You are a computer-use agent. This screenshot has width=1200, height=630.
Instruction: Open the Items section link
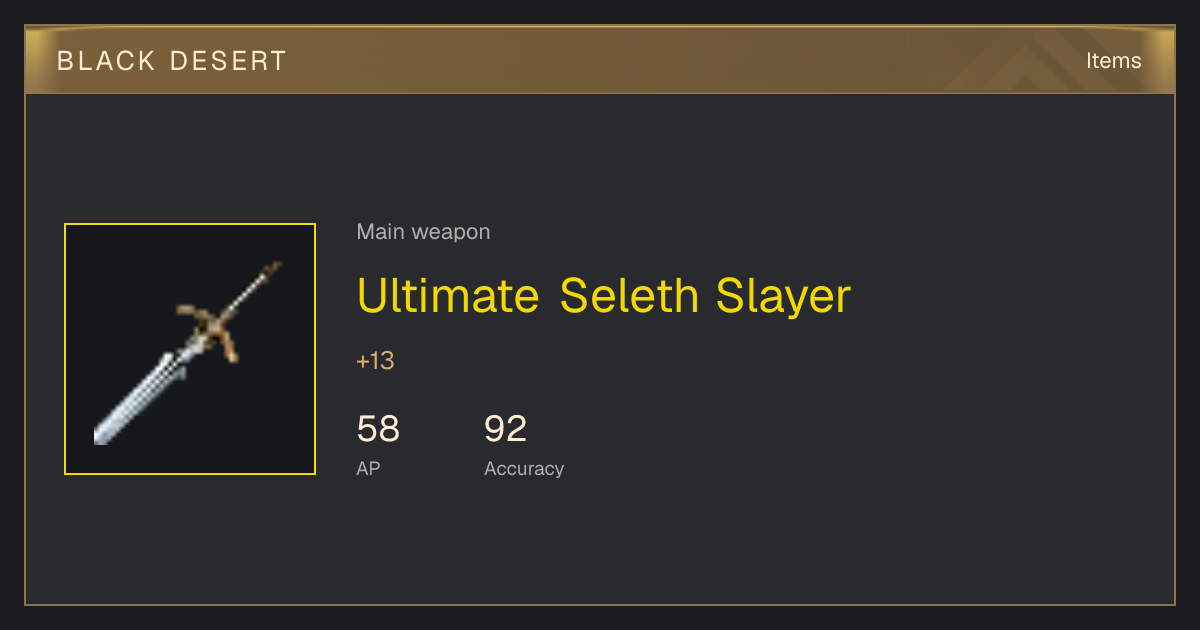(1113, 60)
